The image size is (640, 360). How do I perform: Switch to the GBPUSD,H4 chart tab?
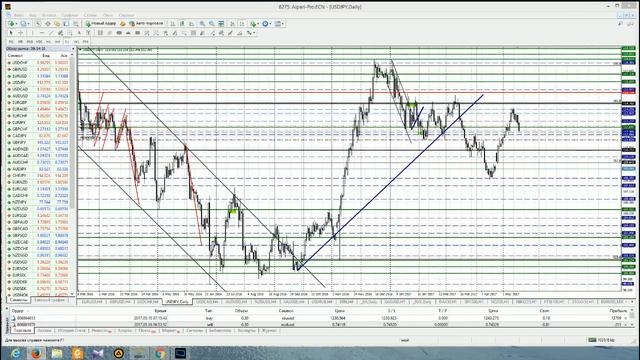point(120,302)
